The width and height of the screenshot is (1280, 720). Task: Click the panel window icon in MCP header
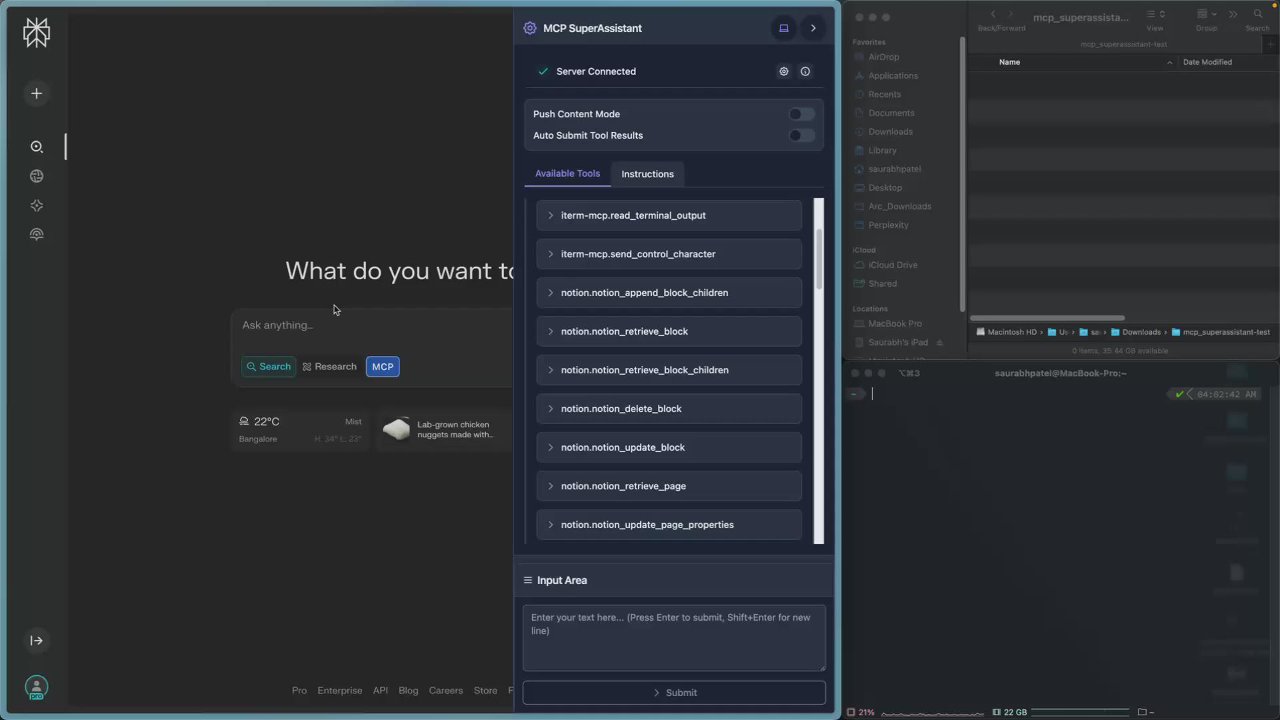pos(784,28)
